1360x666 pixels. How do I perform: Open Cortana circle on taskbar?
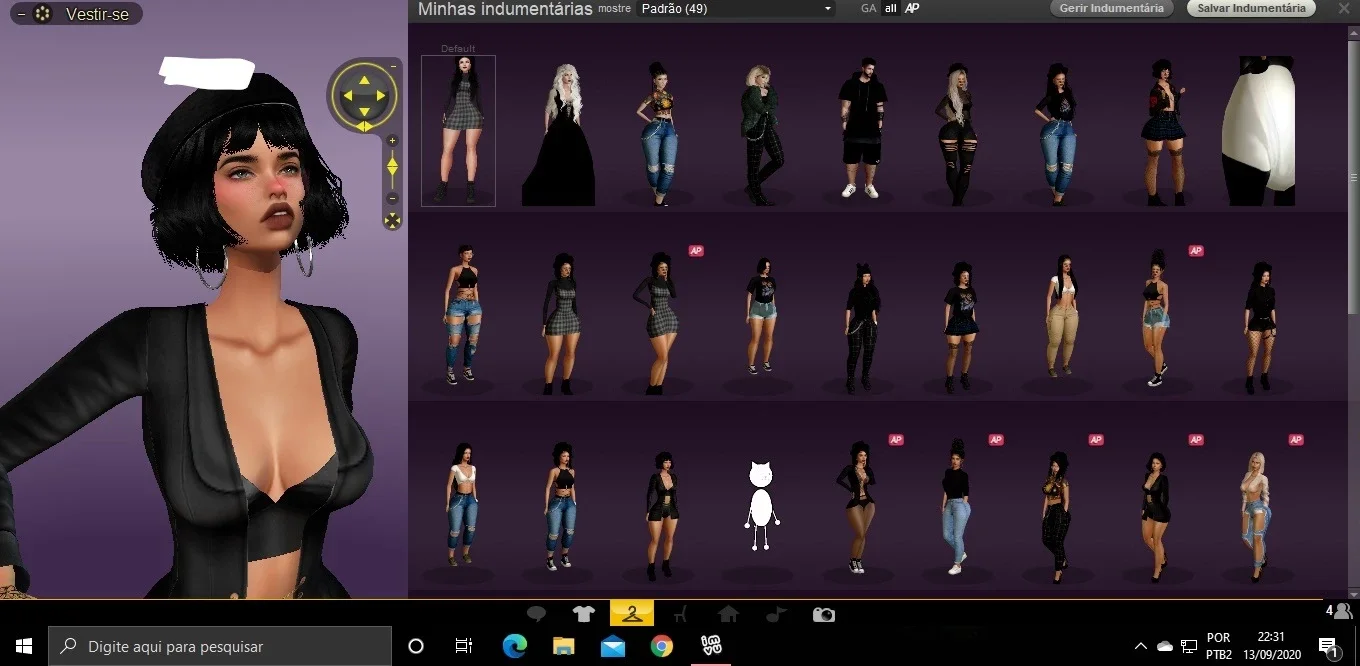pyautogui.click(x=416, y=646)
